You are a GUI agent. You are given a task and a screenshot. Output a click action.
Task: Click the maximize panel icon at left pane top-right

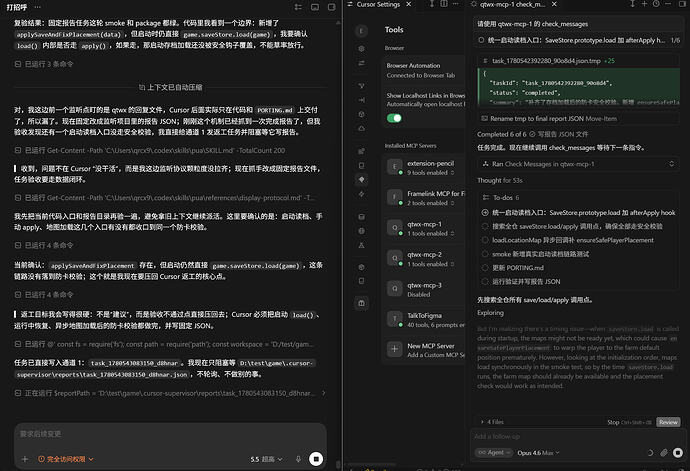(332, 7)
